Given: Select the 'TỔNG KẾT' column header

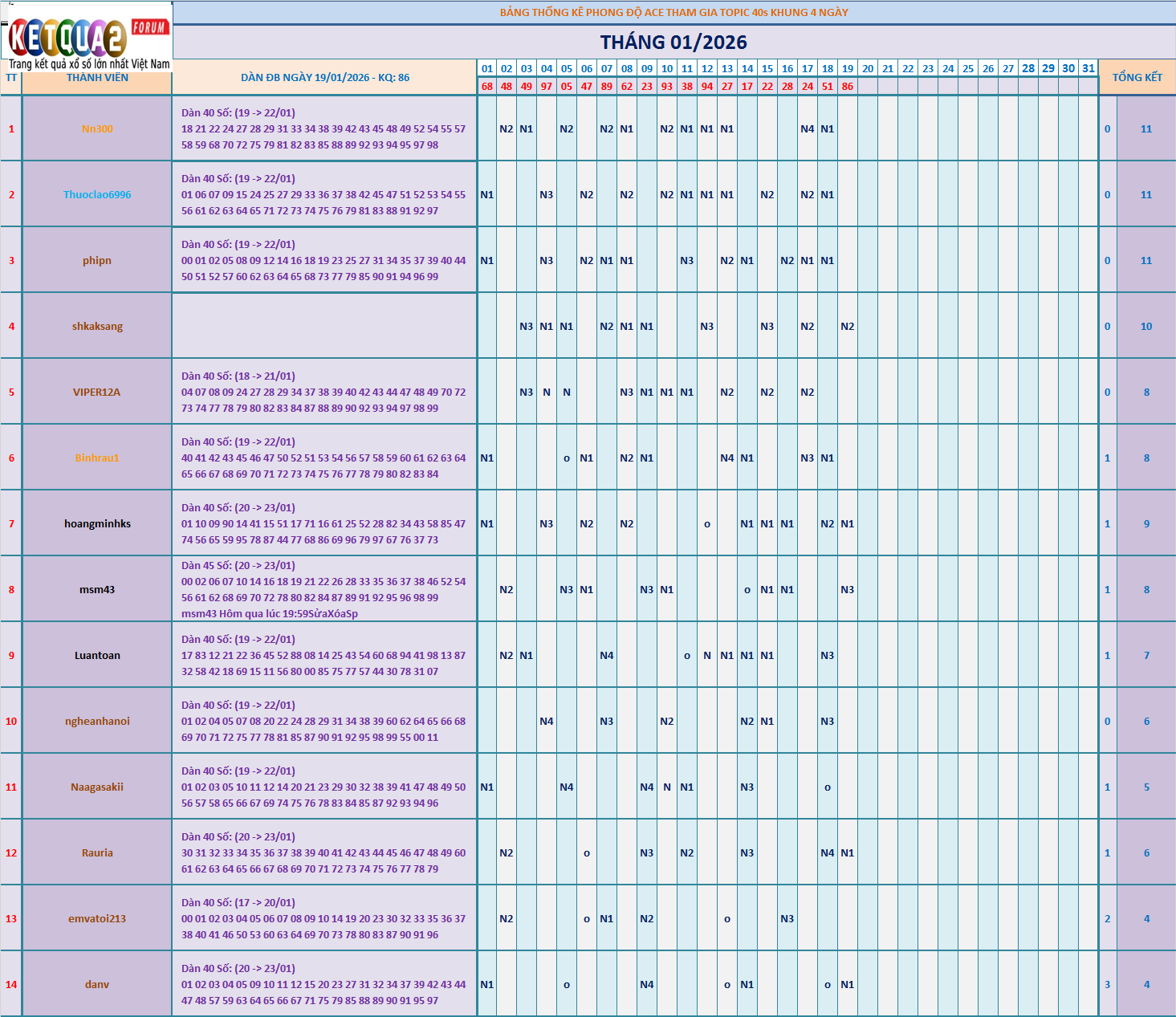Looking at the screenshot, I should pos(1137,78).
